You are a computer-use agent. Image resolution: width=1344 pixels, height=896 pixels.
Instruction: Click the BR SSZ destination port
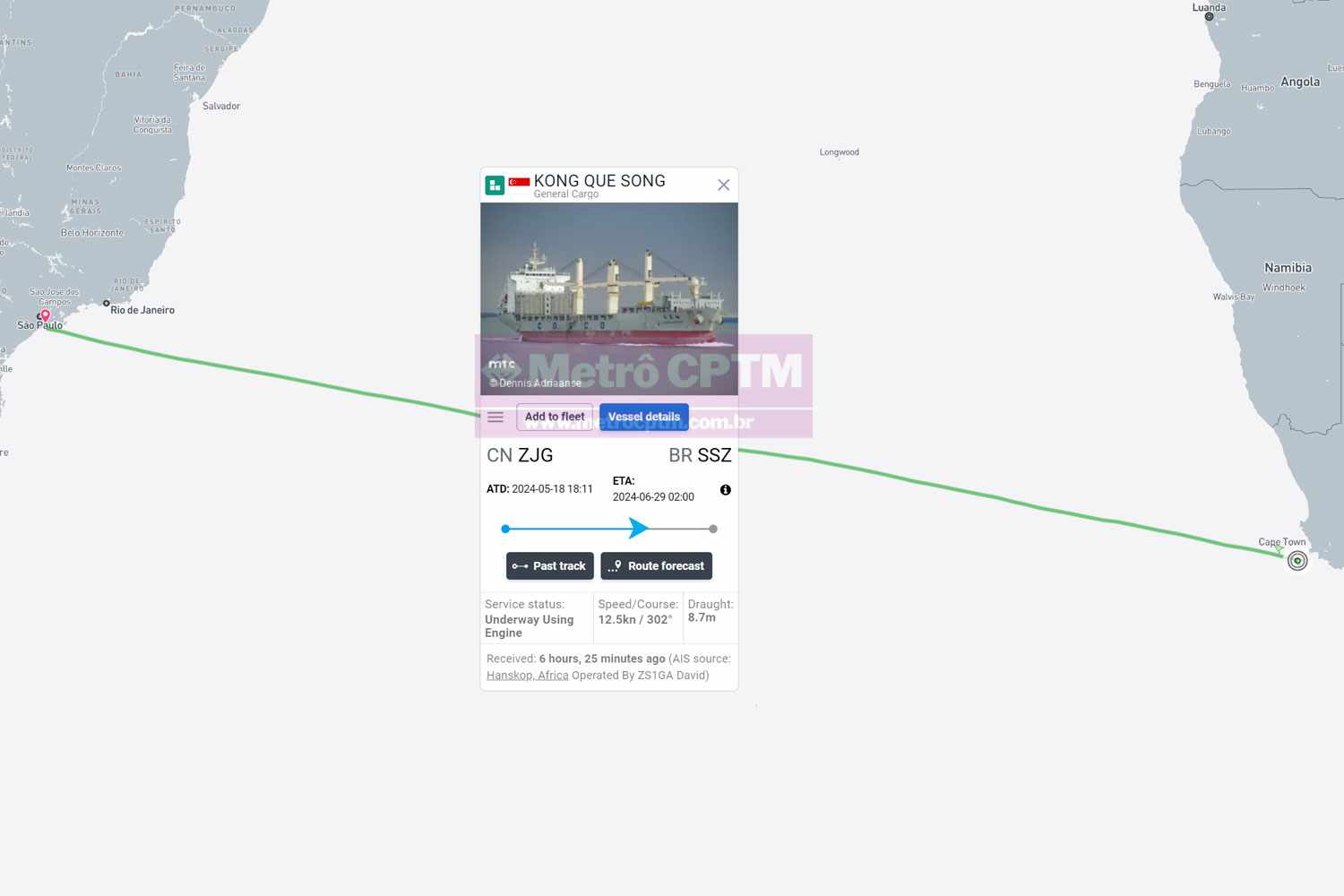[x=700, y=455]
